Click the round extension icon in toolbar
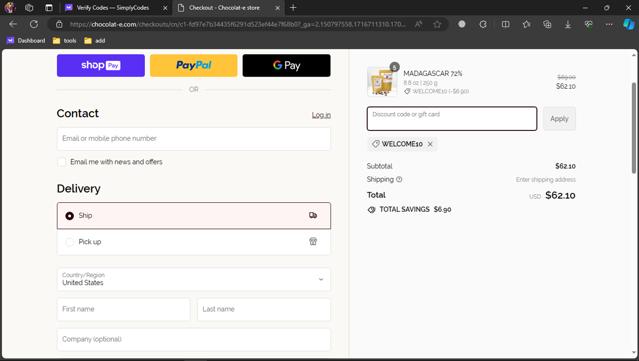Image resolution: width=639 pixels, height=361 pixels. pos(462,24)
